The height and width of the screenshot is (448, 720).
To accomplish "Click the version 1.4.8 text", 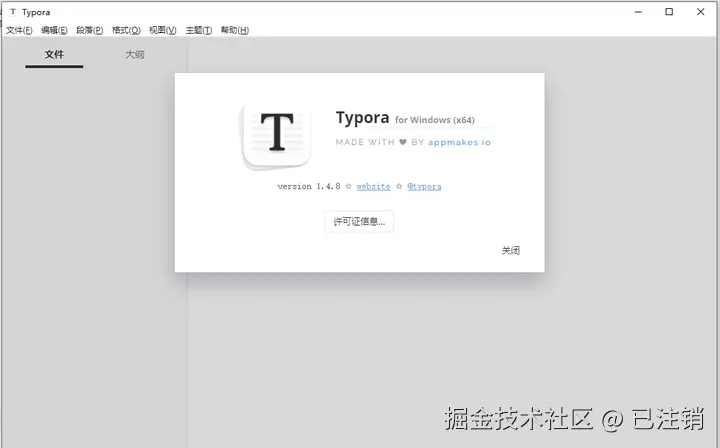I will [x=309, y=186].
